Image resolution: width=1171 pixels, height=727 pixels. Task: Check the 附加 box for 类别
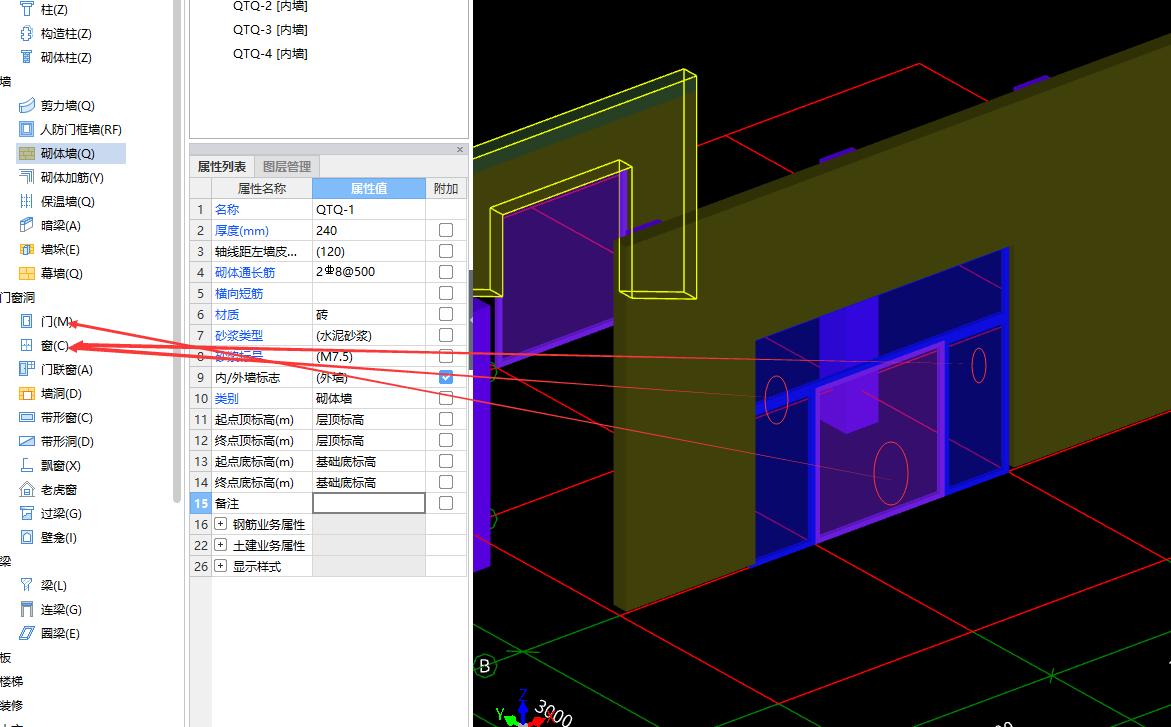(446, 398)
